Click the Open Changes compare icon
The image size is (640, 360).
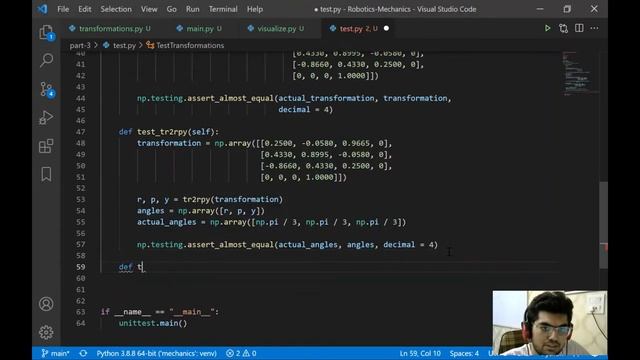click(x=564, y=28)
